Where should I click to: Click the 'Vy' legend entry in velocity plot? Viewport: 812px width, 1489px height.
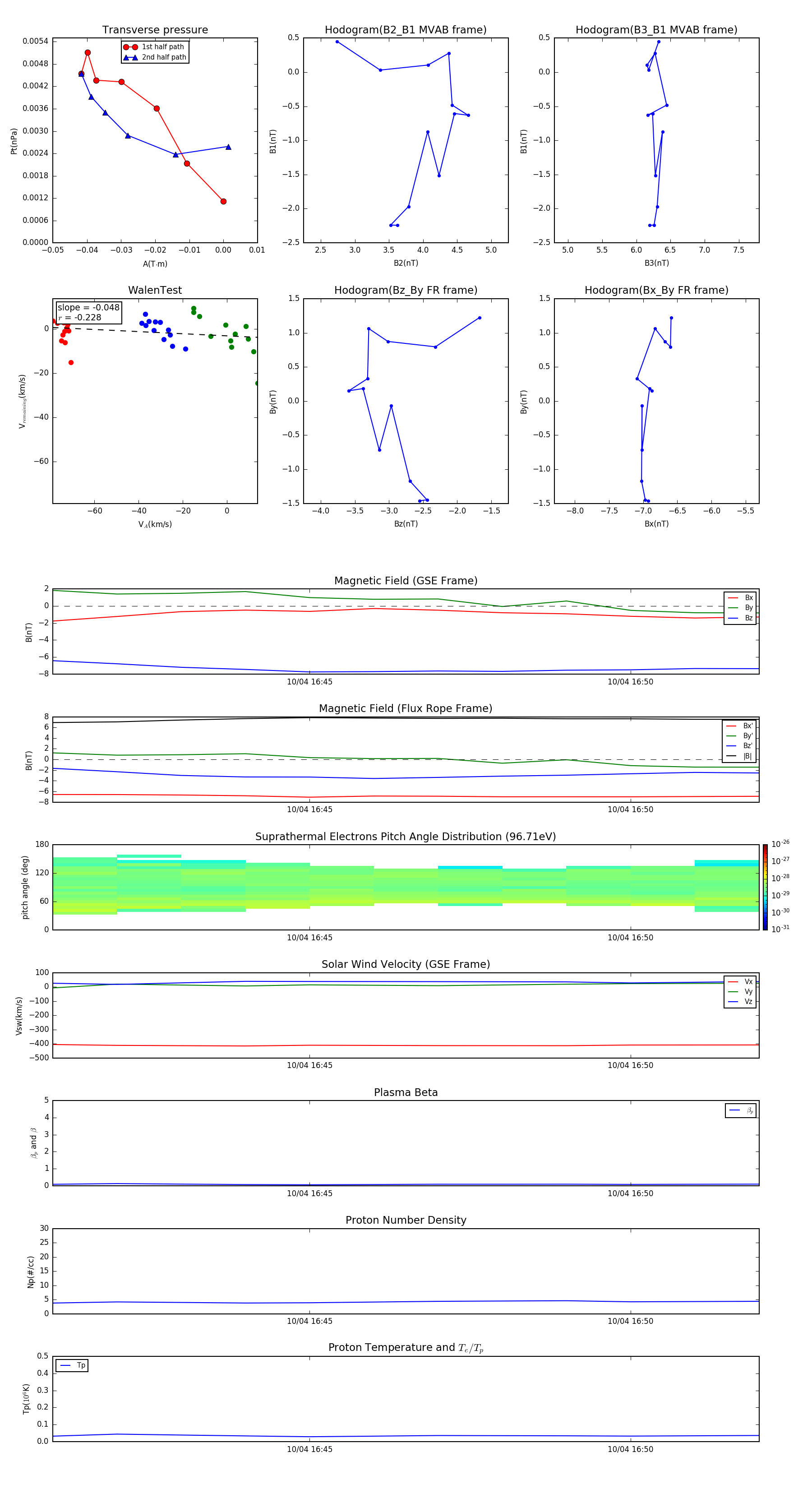click(740, 991)
